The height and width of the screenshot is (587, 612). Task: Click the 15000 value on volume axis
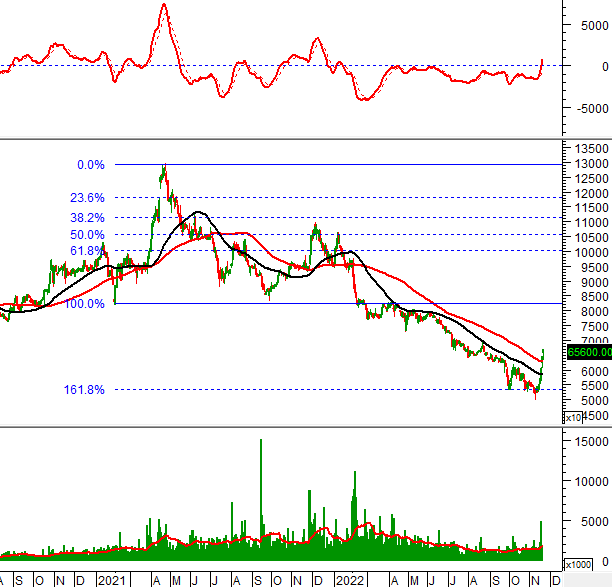(x=588, y=440)
